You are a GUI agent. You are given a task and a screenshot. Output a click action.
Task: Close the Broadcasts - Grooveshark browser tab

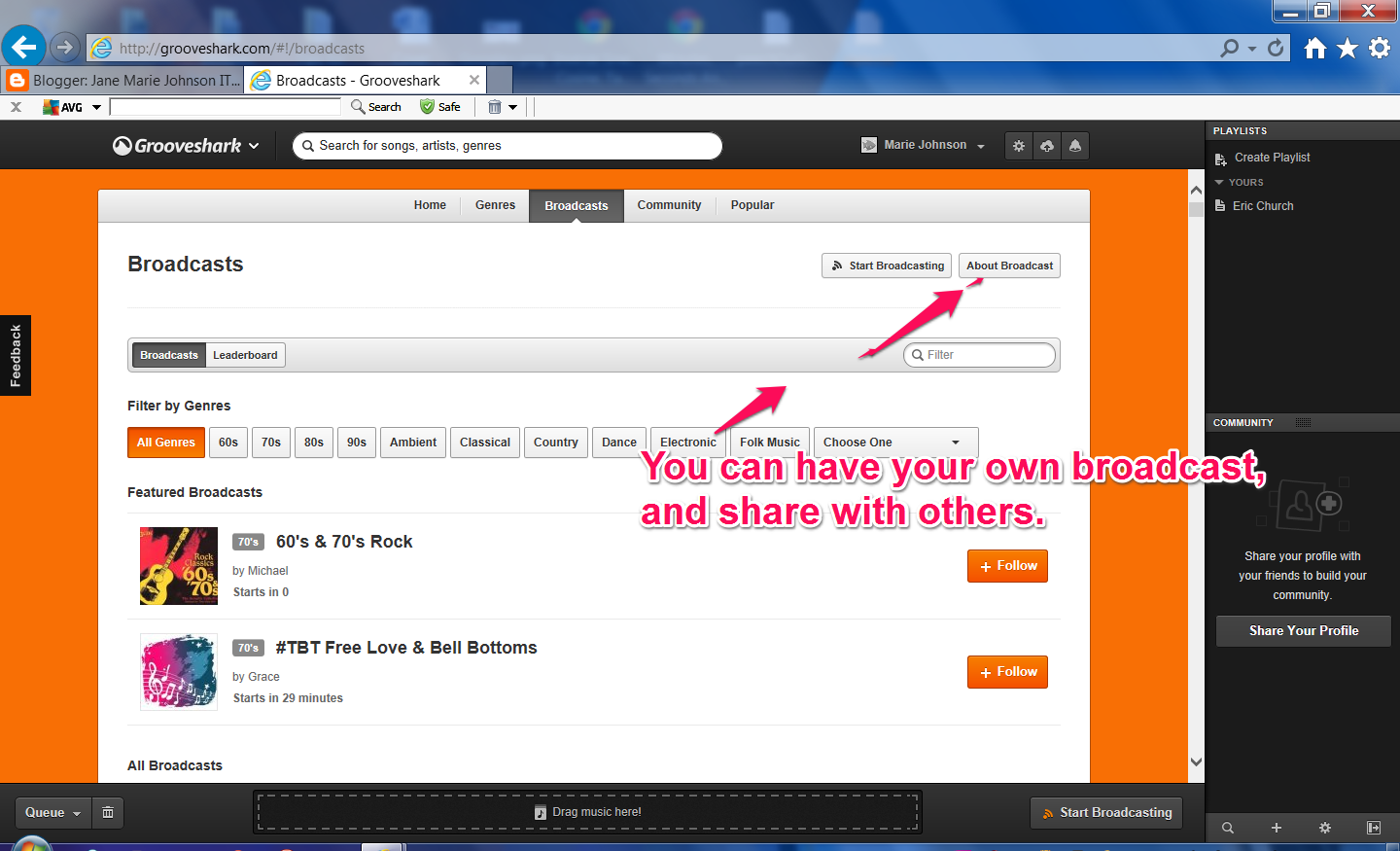click(474, 80)
